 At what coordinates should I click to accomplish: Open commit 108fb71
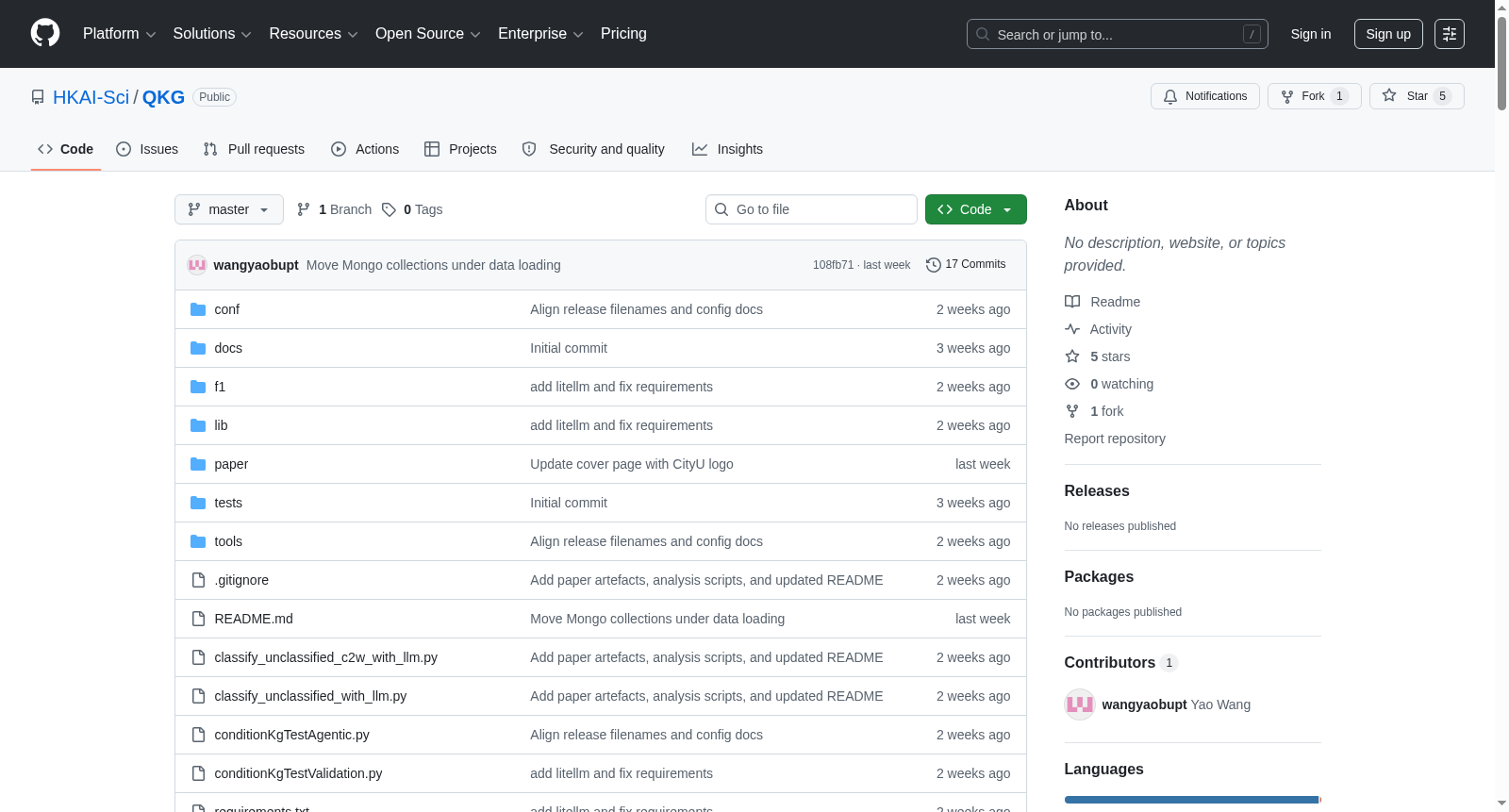(x=833, y=265)
